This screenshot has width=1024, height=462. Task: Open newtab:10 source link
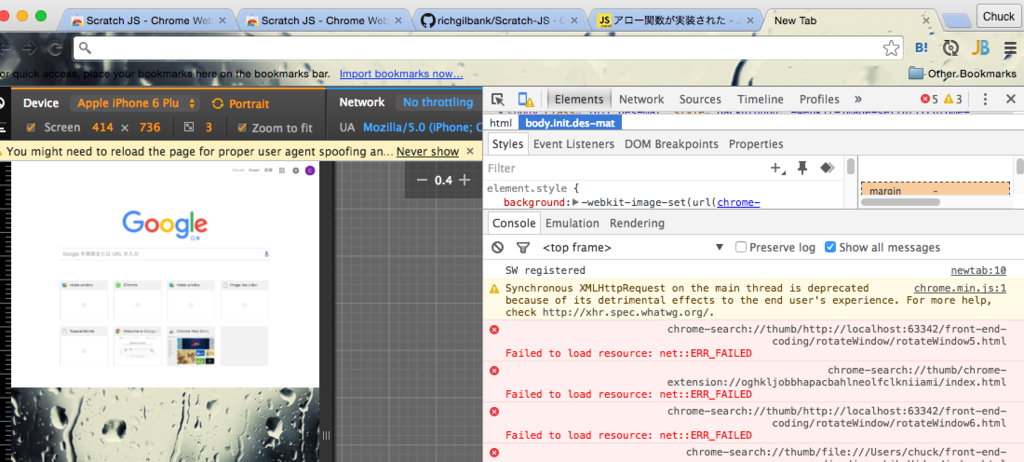(978, 271)
